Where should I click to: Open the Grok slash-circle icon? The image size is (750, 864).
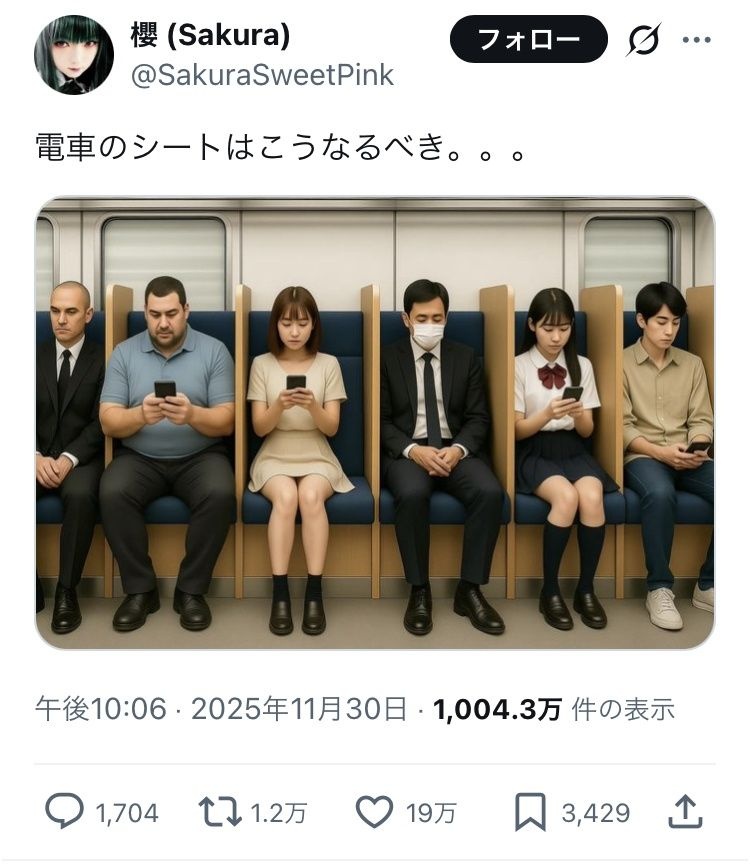(x=643, y=40)
